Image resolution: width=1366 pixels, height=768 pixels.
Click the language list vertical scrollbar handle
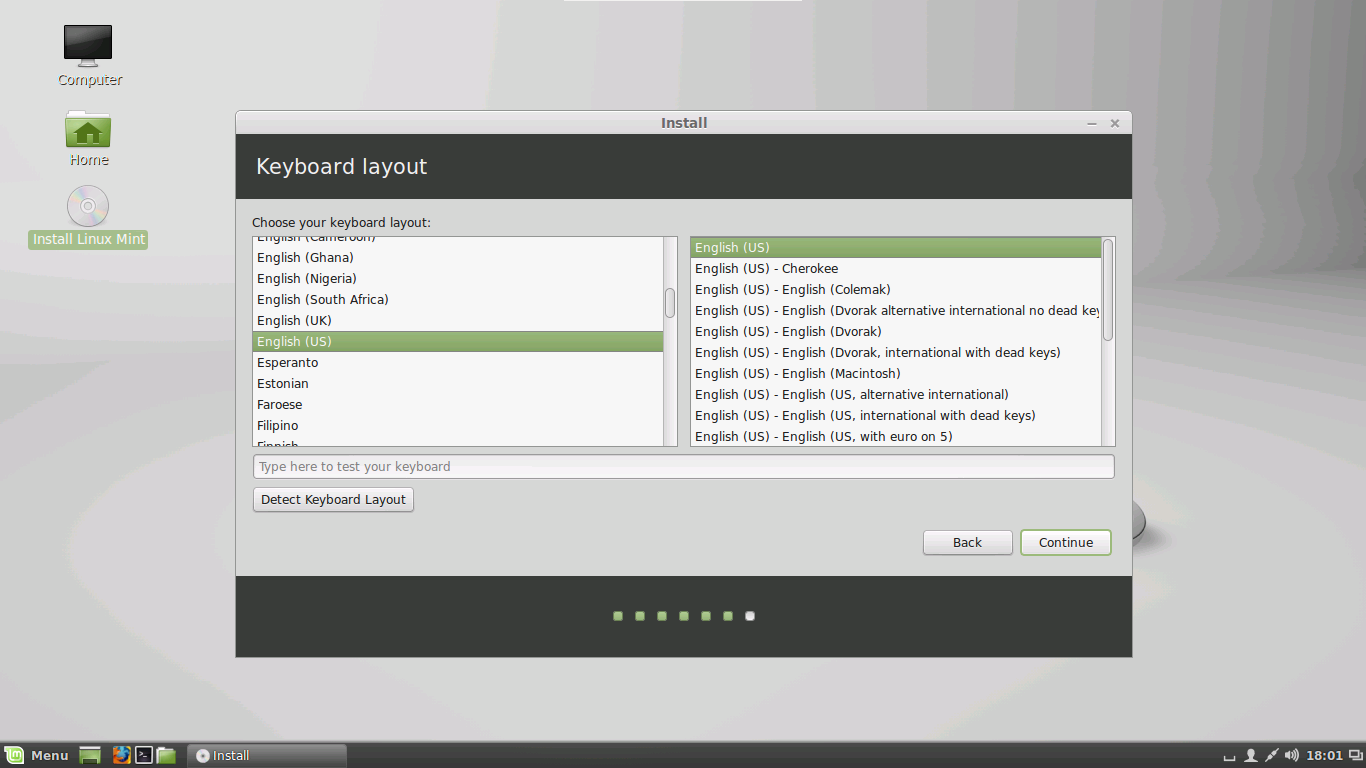click(670, 303)
